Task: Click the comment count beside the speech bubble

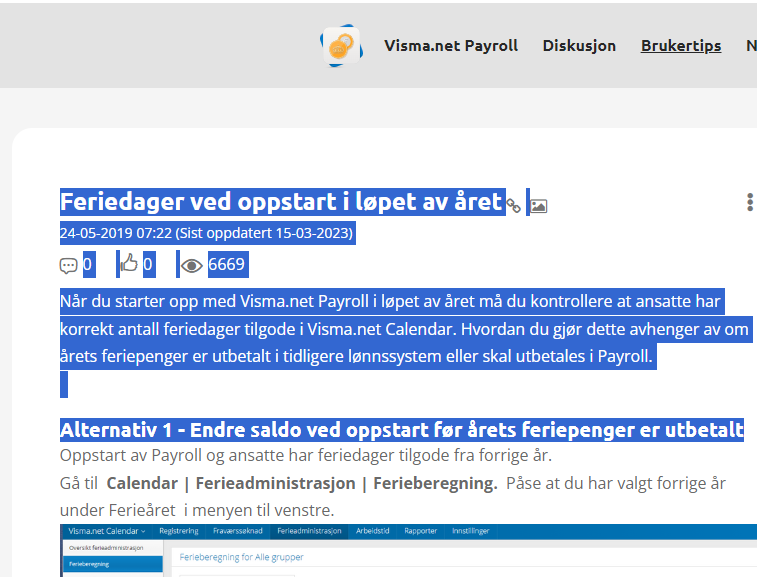Action: tap(87, 265)
